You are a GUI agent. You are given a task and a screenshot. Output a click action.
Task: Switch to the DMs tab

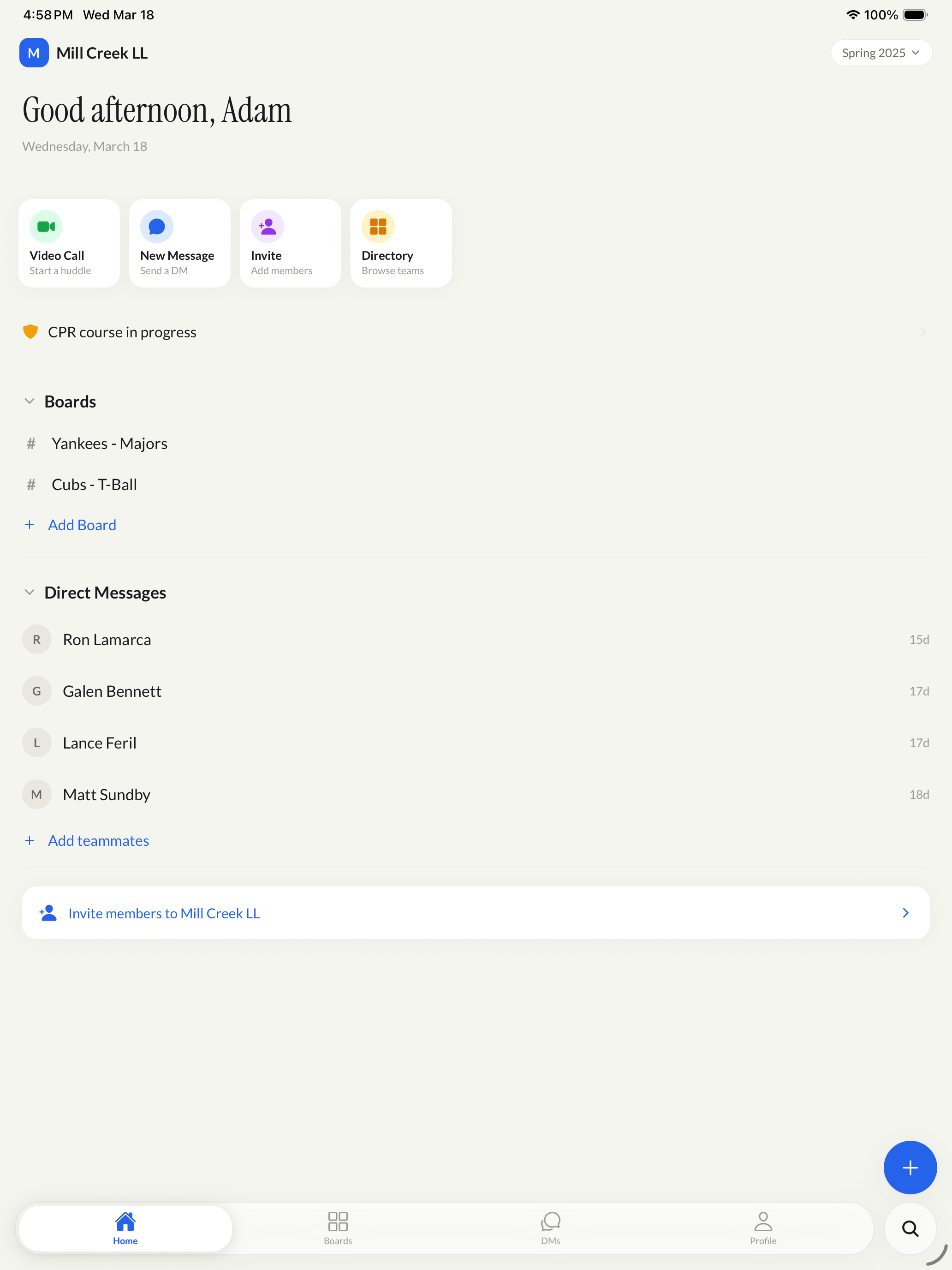[550, 1228]
